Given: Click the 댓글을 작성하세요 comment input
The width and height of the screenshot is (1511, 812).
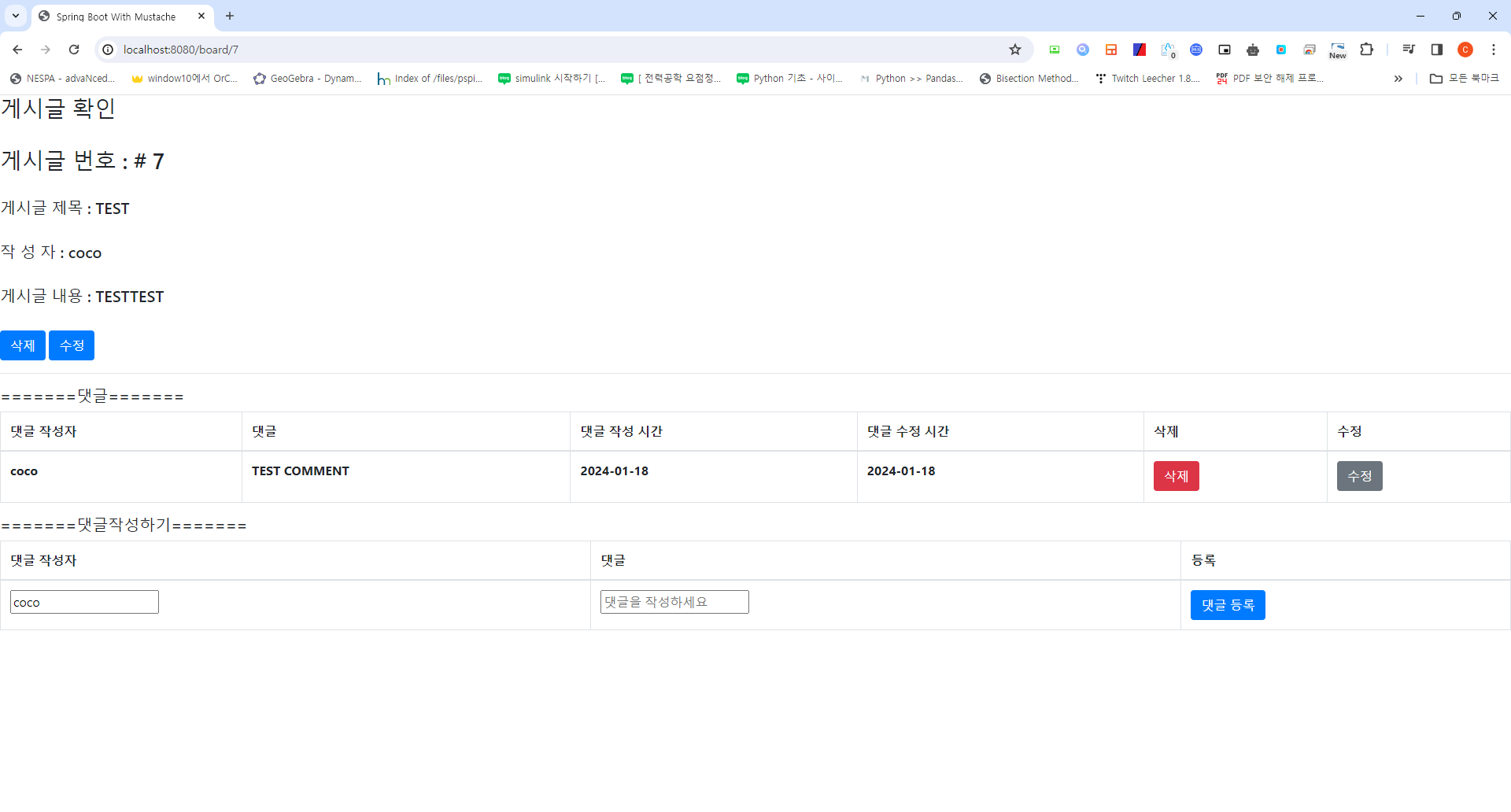Looking at the screenshot, I should coord(674,602).
